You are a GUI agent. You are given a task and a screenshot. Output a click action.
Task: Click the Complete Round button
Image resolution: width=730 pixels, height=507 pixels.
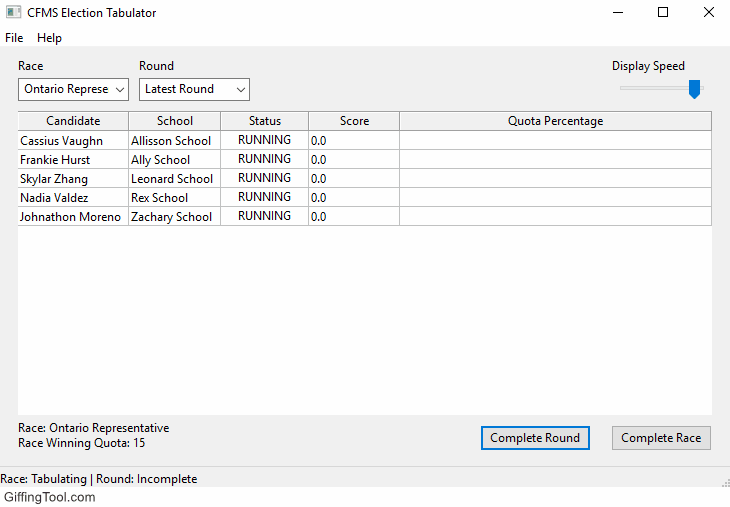535,438
